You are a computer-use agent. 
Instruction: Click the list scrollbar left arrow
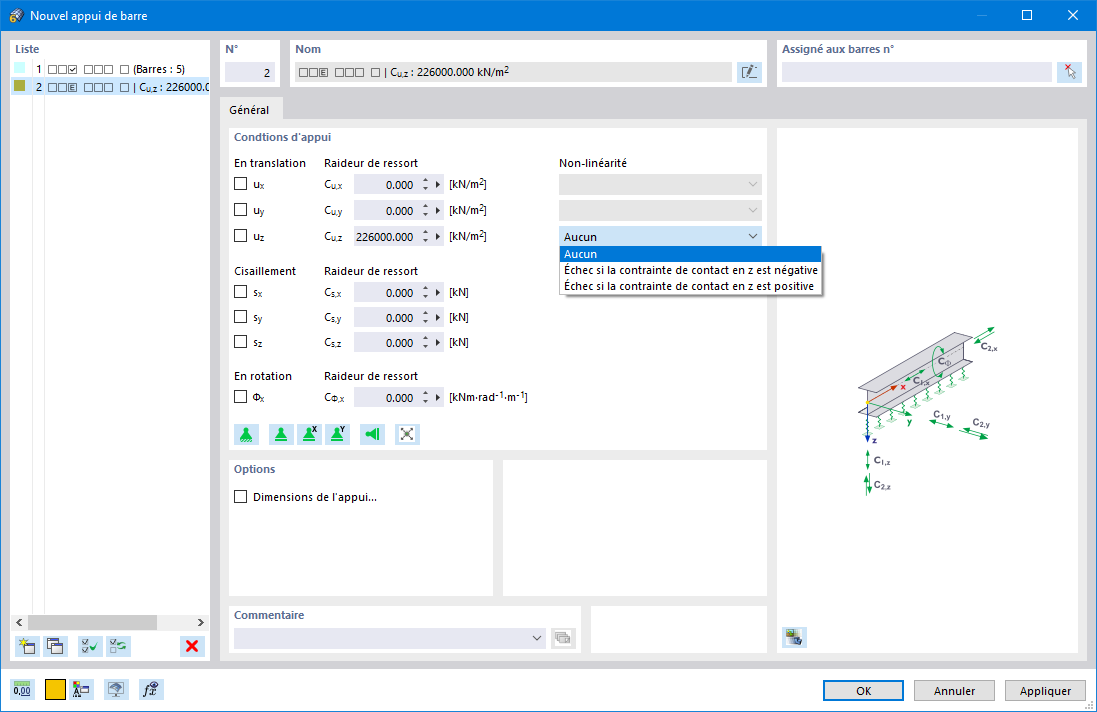[20, 622]
